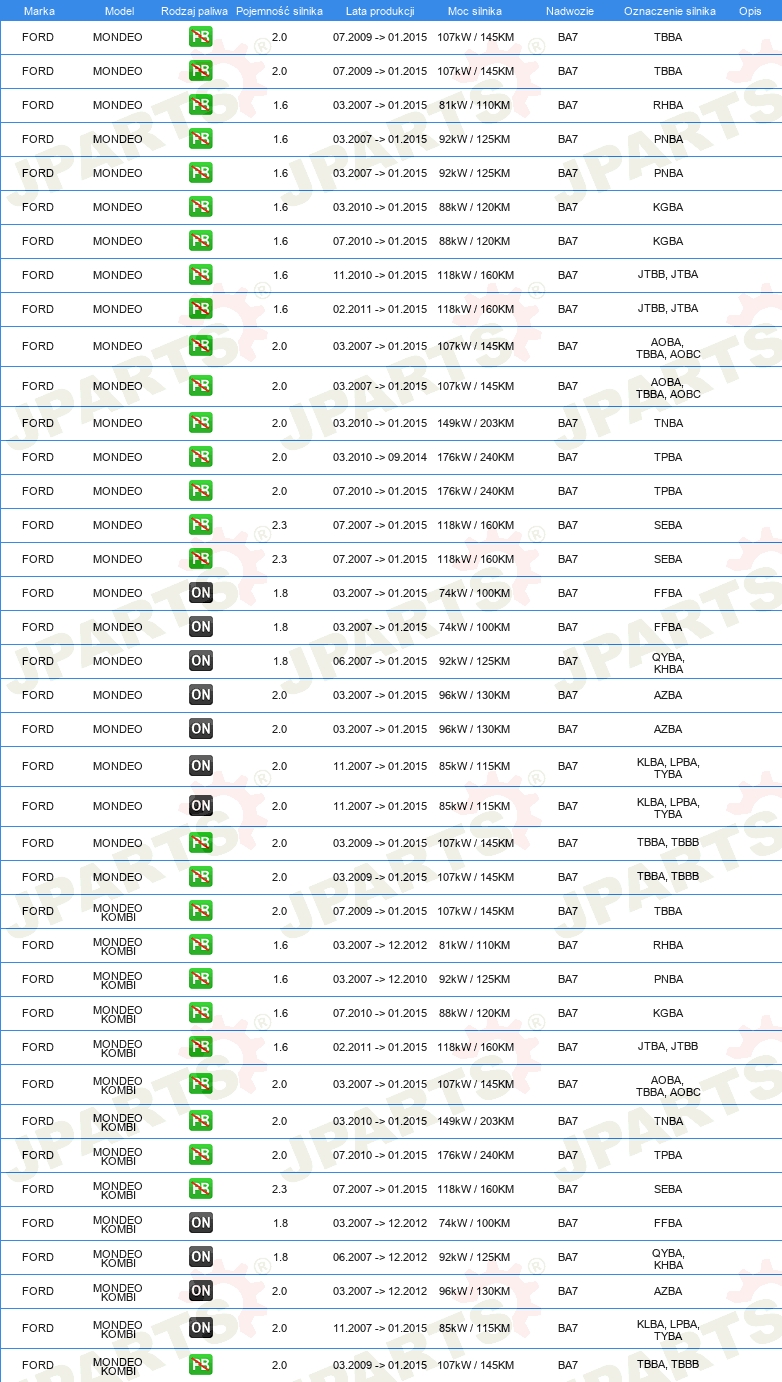
Task: Select Mondeo Kombi model cell in KGBA row
Action: (x=118, y=1013)
